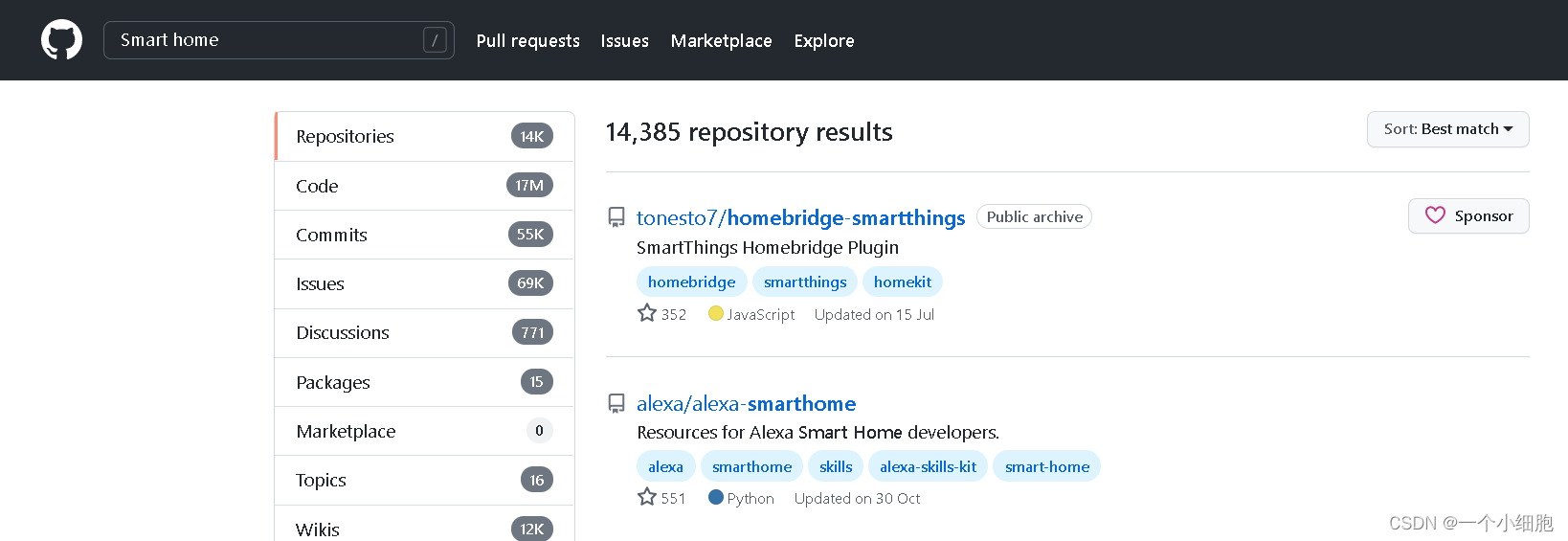The image size is (1568, 541).
Task: Open the alexa/alexa-smarthome repository link
Action: tap(746, 403)
